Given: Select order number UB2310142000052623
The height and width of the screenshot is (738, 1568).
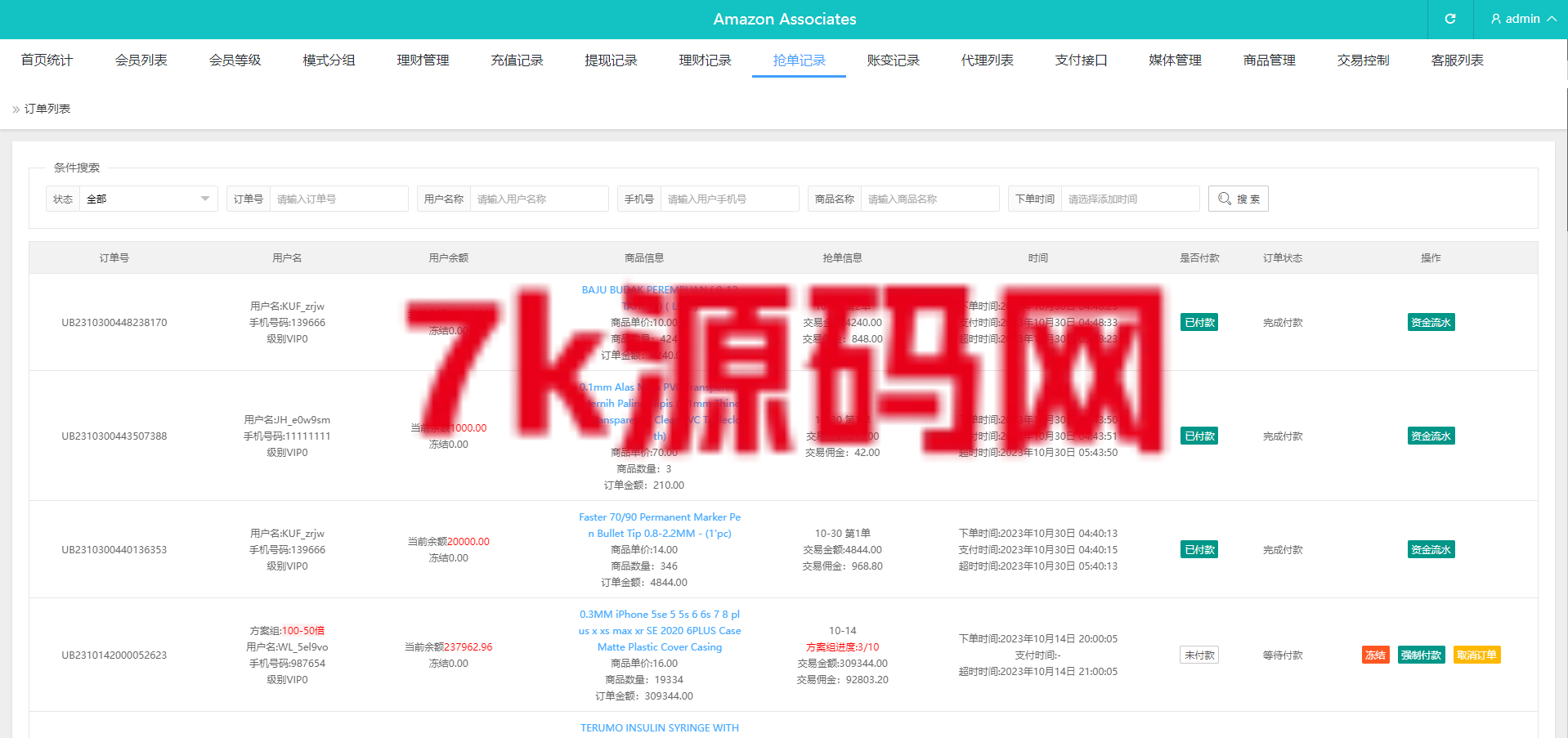Looking at the screenshot, I should (x=114, y=655).
